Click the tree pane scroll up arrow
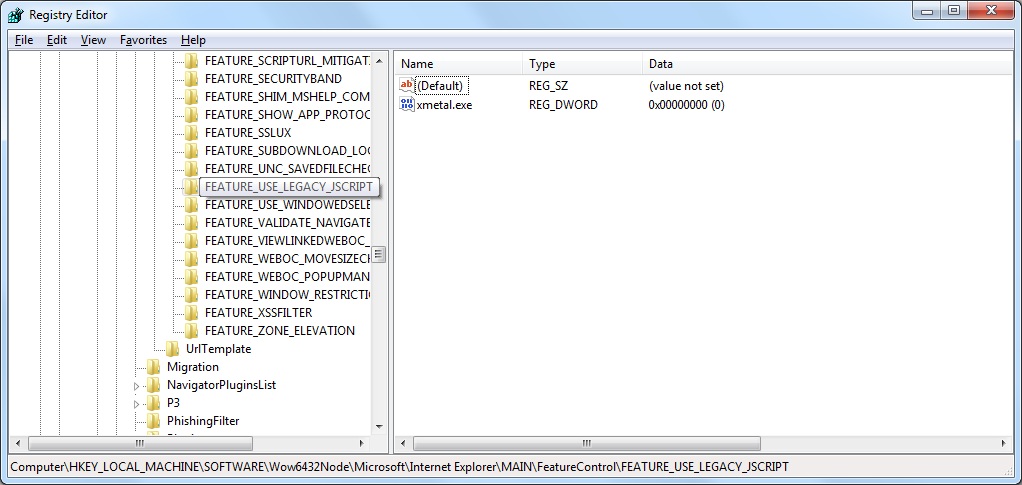The height and width of the screenshot is (485, 1022). 378,60
